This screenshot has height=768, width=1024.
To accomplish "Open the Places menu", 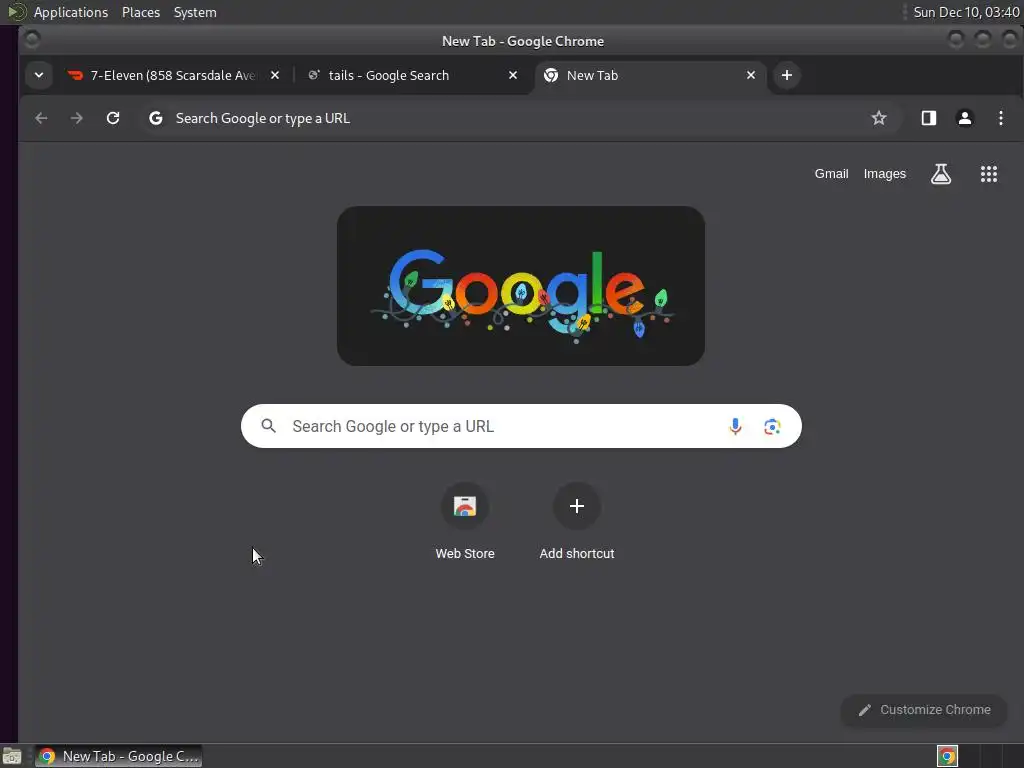I will [x=141, y=12].
